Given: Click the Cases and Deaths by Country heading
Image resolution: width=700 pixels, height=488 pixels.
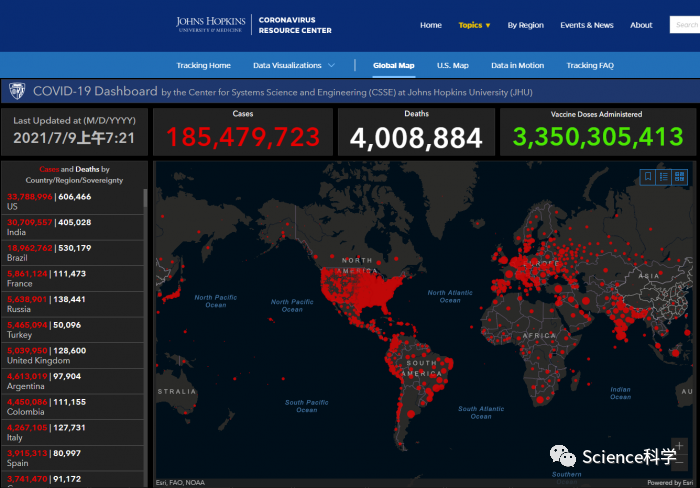Looking at the screenshot, I should pyautogui.click(x=74, y=175).
